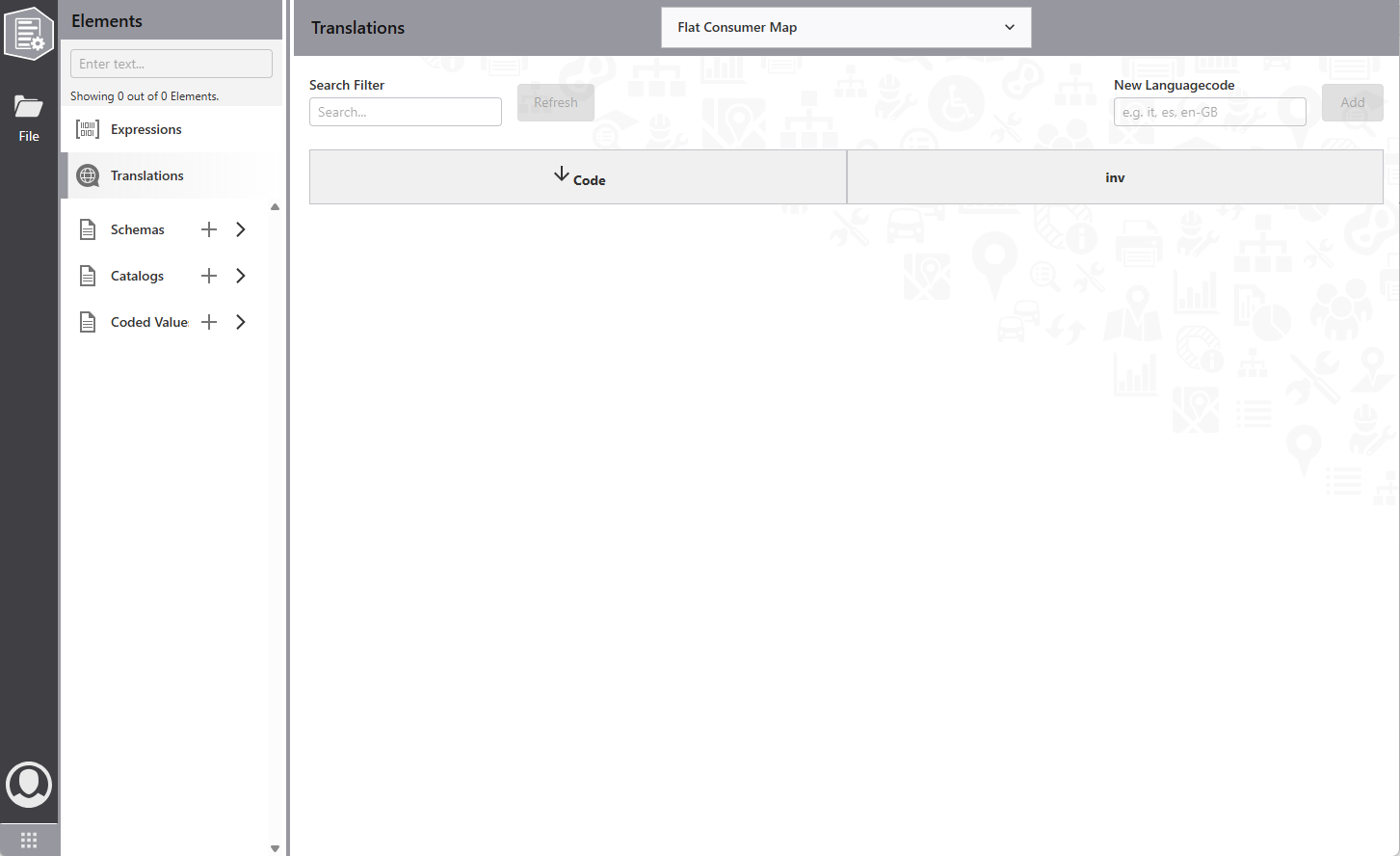Open the user account profile icon

(x=28, y=785)
